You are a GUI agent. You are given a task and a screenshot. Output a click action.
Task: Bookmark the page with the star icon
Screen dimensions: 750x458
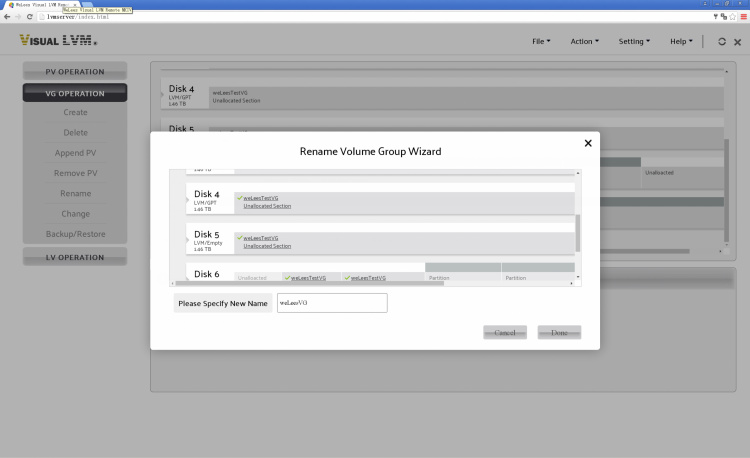click(x=732, y=17)
